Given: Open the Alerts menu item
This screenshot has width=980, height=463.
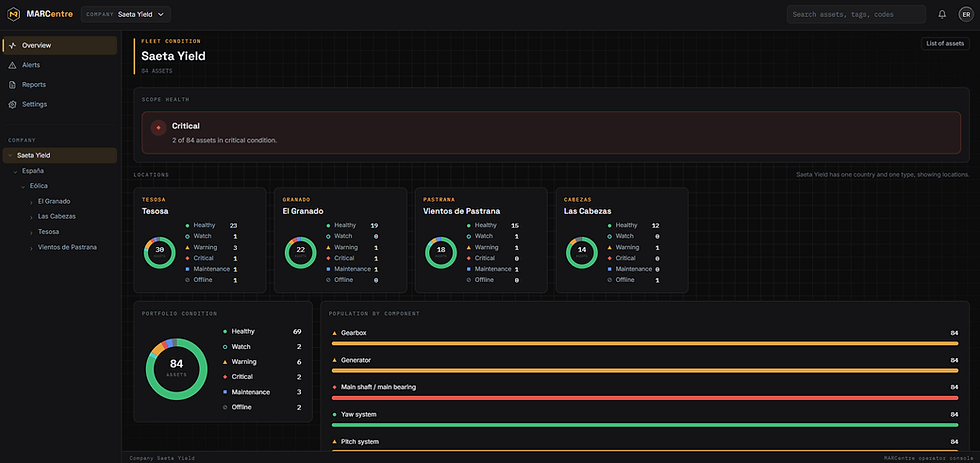Looking at the screenshot, I should click(x=60, y=65).
